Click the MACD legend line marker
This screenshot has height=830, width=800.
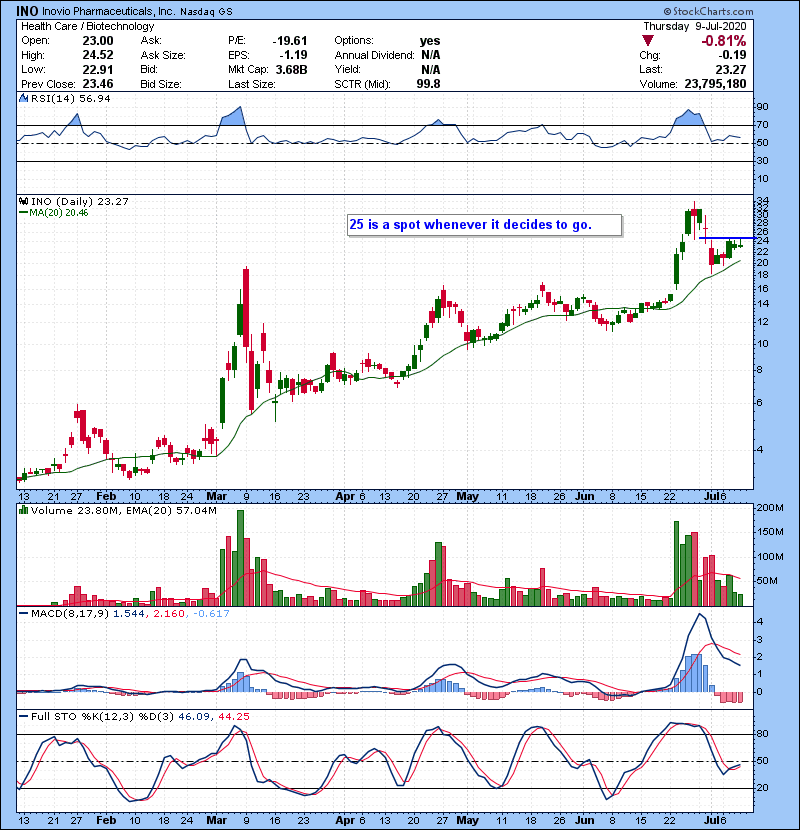[23, 614]
